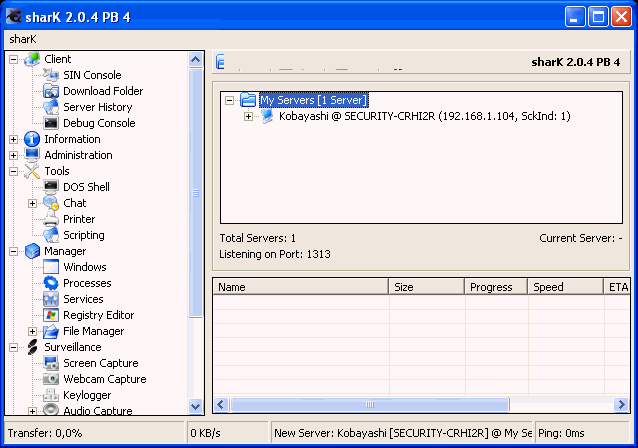Click the Download Folder icon

tap(51, 91)
